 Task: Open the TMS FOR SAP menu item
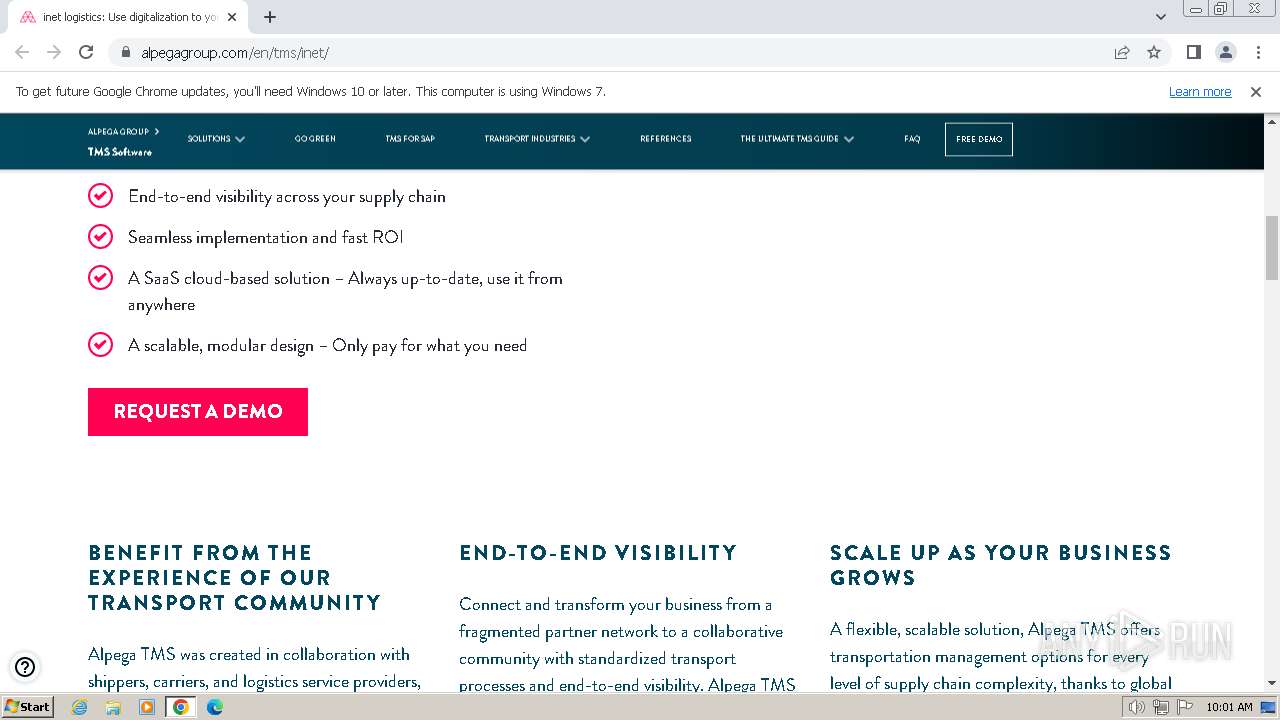click(410, 139)
